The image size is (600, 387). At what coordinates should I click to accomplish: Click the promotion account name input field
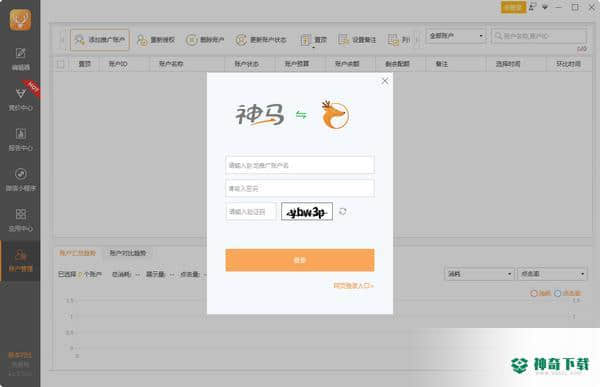click(300, 165)
